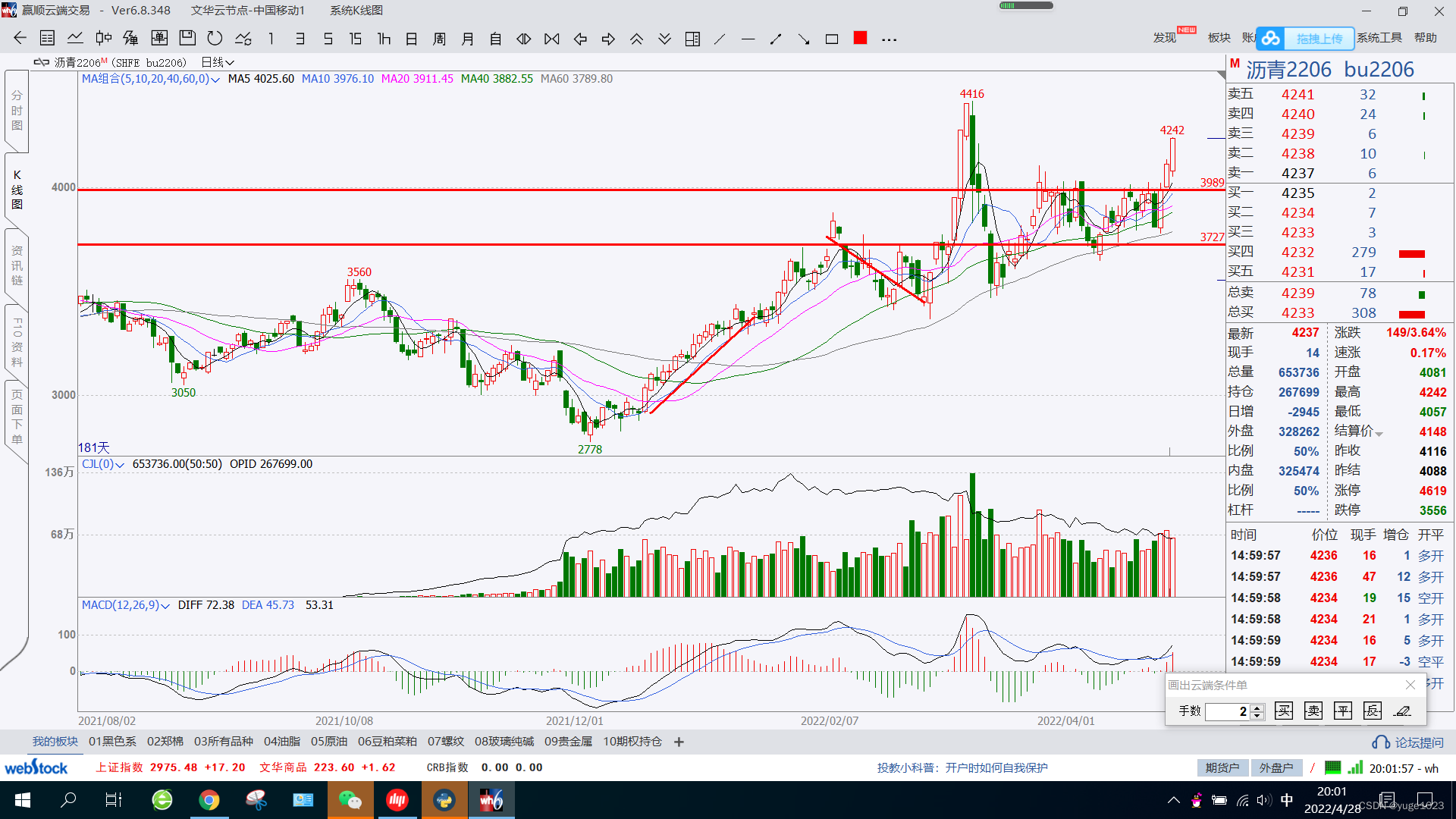Open the 发现 menu

point(1165,38)
